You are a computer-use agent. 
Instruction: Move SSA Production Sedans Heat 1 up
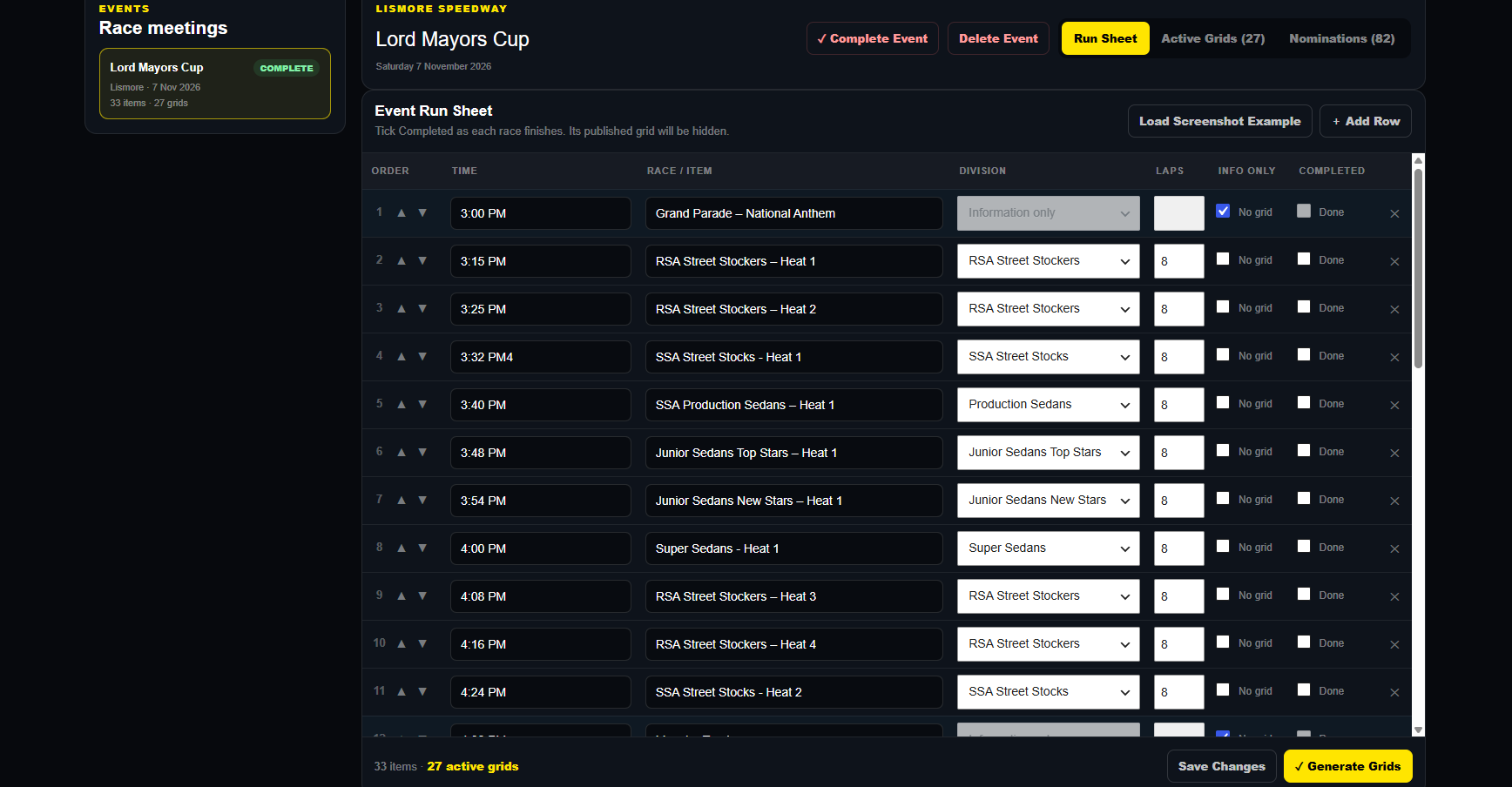[402, 404]
